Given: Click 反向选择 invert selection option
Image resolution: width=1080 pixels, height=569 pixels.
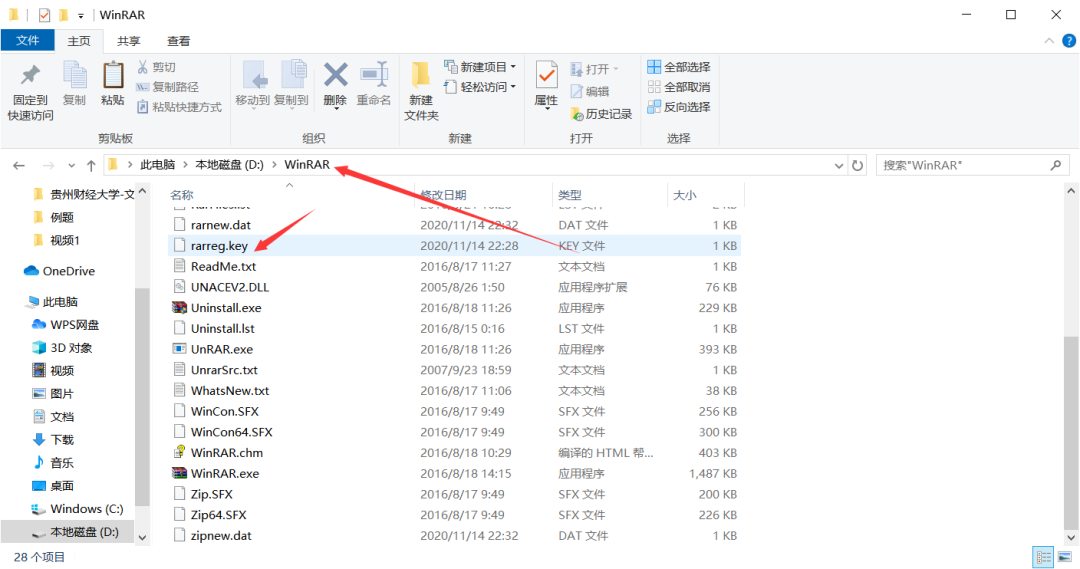Looking at the screenshot, I should tap(678, 107).
